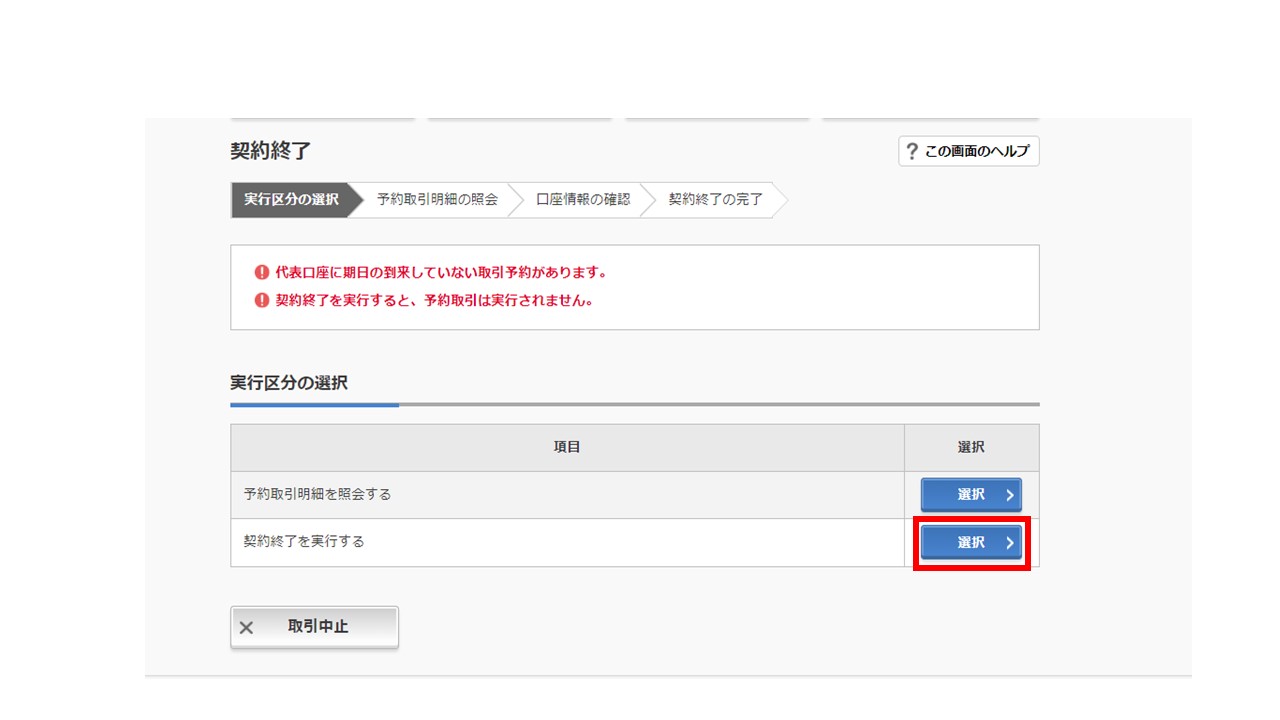1280x720 pixels.
Task: Click the red warning icon beside 代表口座 message
Action: pos(262,272)
